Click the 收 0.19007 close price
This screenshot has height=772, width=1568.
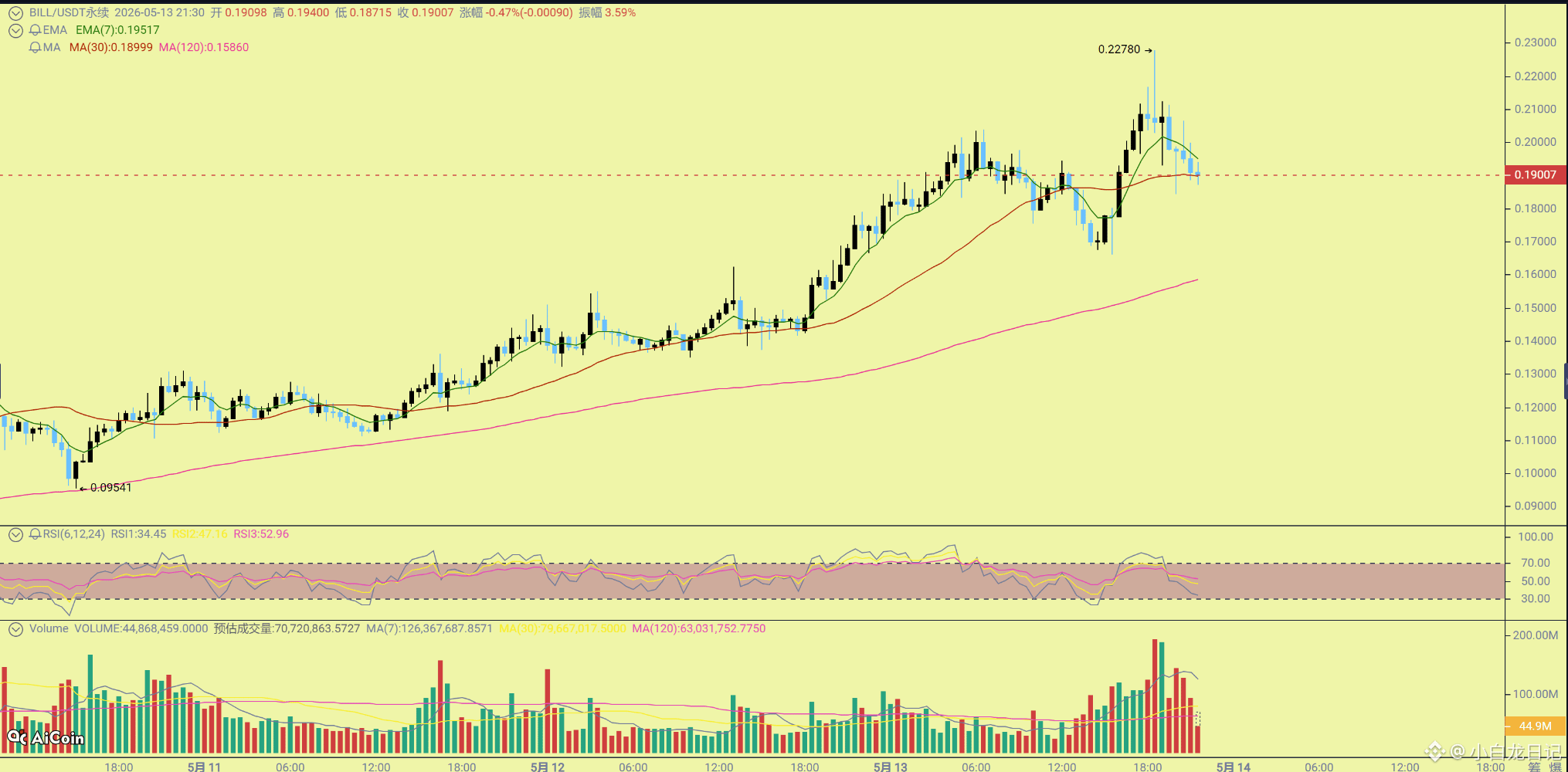point(426,13)
